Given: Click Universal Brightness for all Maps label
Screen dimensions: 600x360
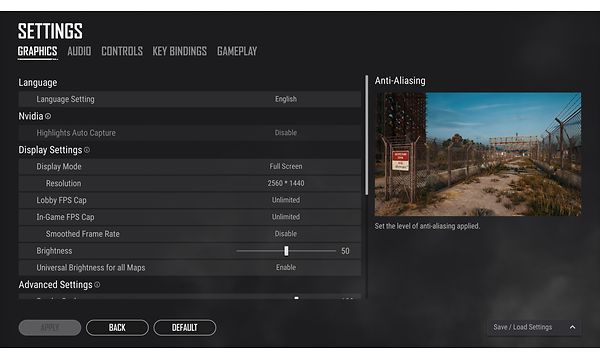Looking at the screenshot, I should [91, 267].
